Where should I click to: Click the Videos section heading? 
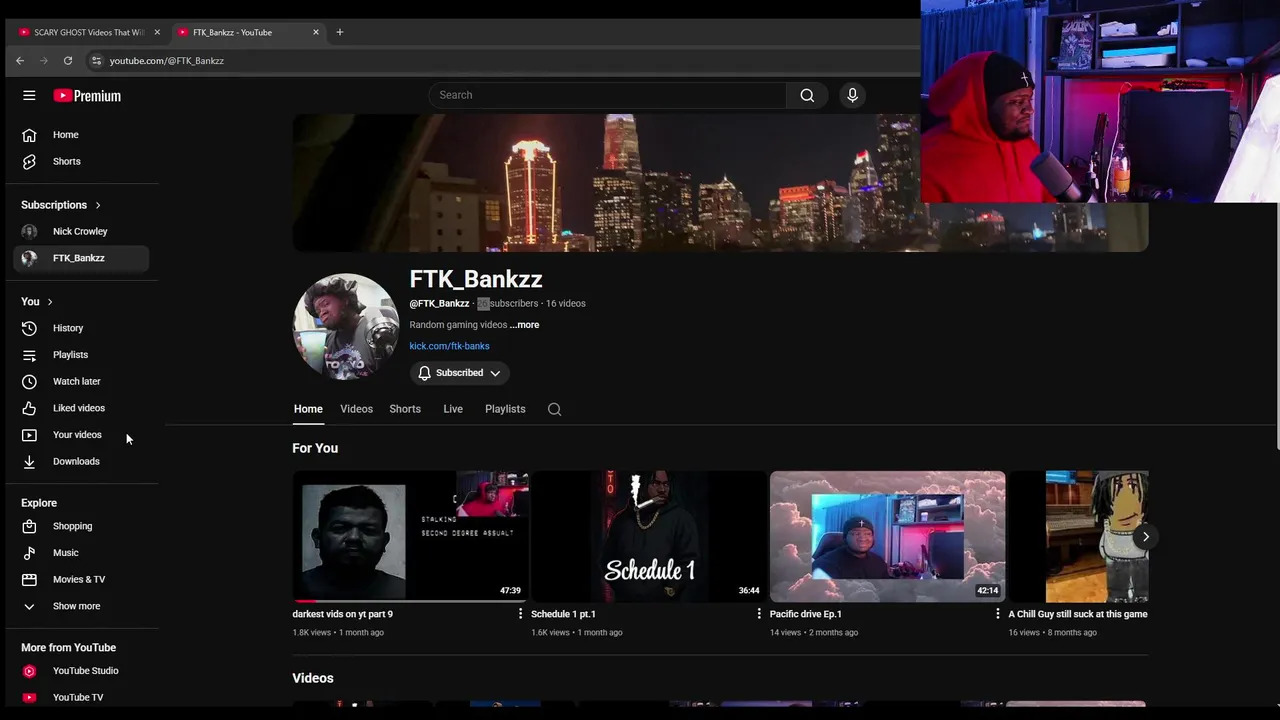click(313, 678)
